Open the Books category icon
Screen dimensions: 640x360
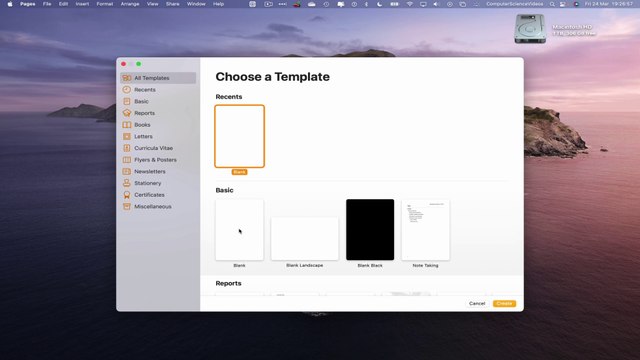[x=127, y=124]
